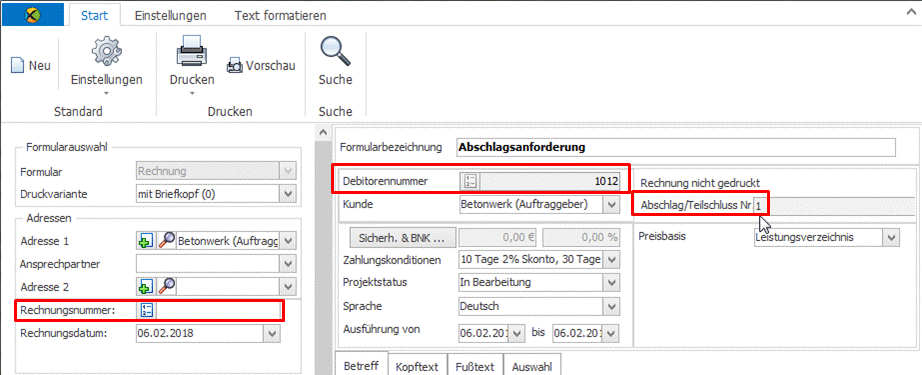Click the Abschlag/Teilschluss Nr field

(834, 206)
